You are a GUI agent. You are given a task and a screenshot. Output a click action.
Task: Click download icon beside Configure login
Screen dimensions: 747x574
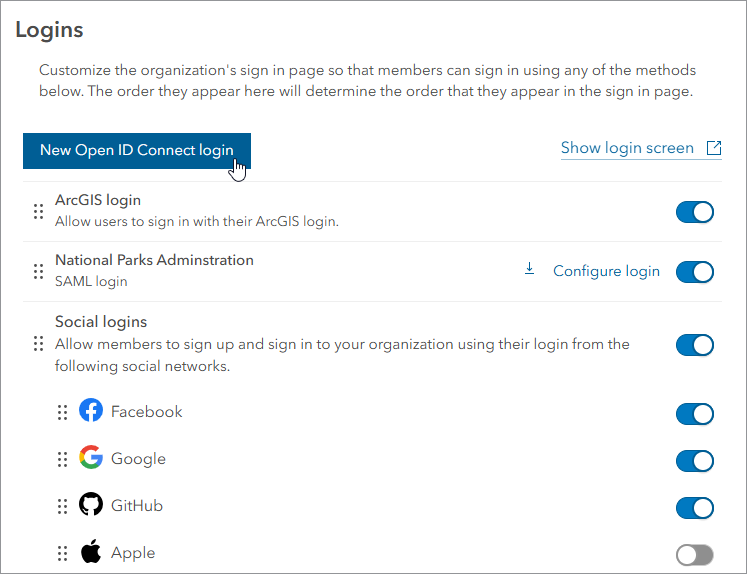530,270
